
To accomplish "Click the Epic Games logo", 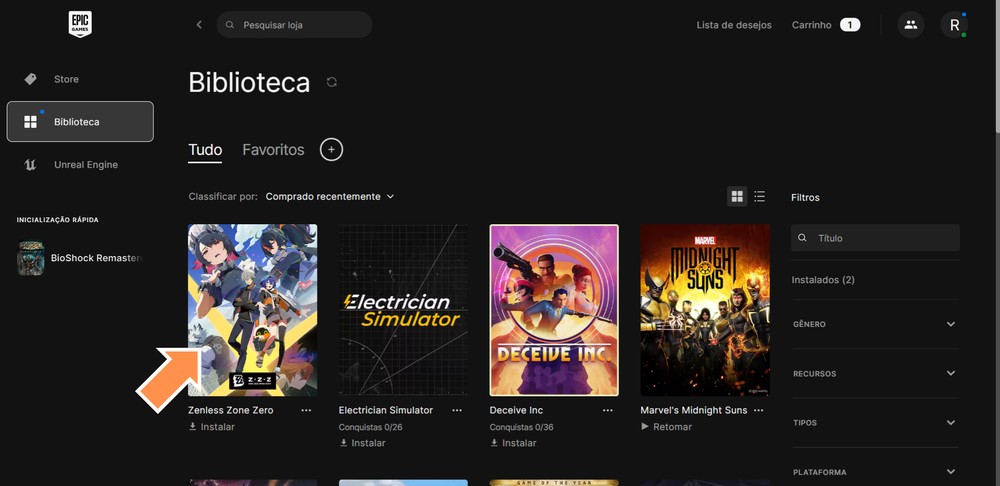I will coord(80,24).
